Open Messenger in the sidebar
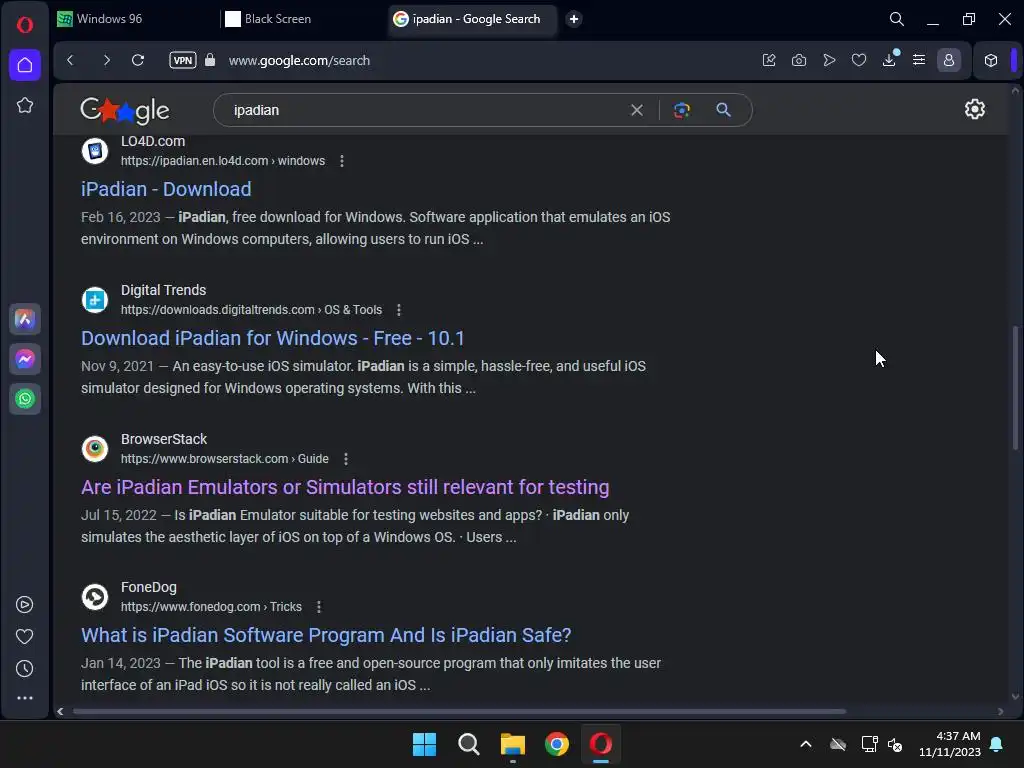Image resolution: width=1024 pixels, height=768 pixels. pyautogui.click(x=25, y=359)
